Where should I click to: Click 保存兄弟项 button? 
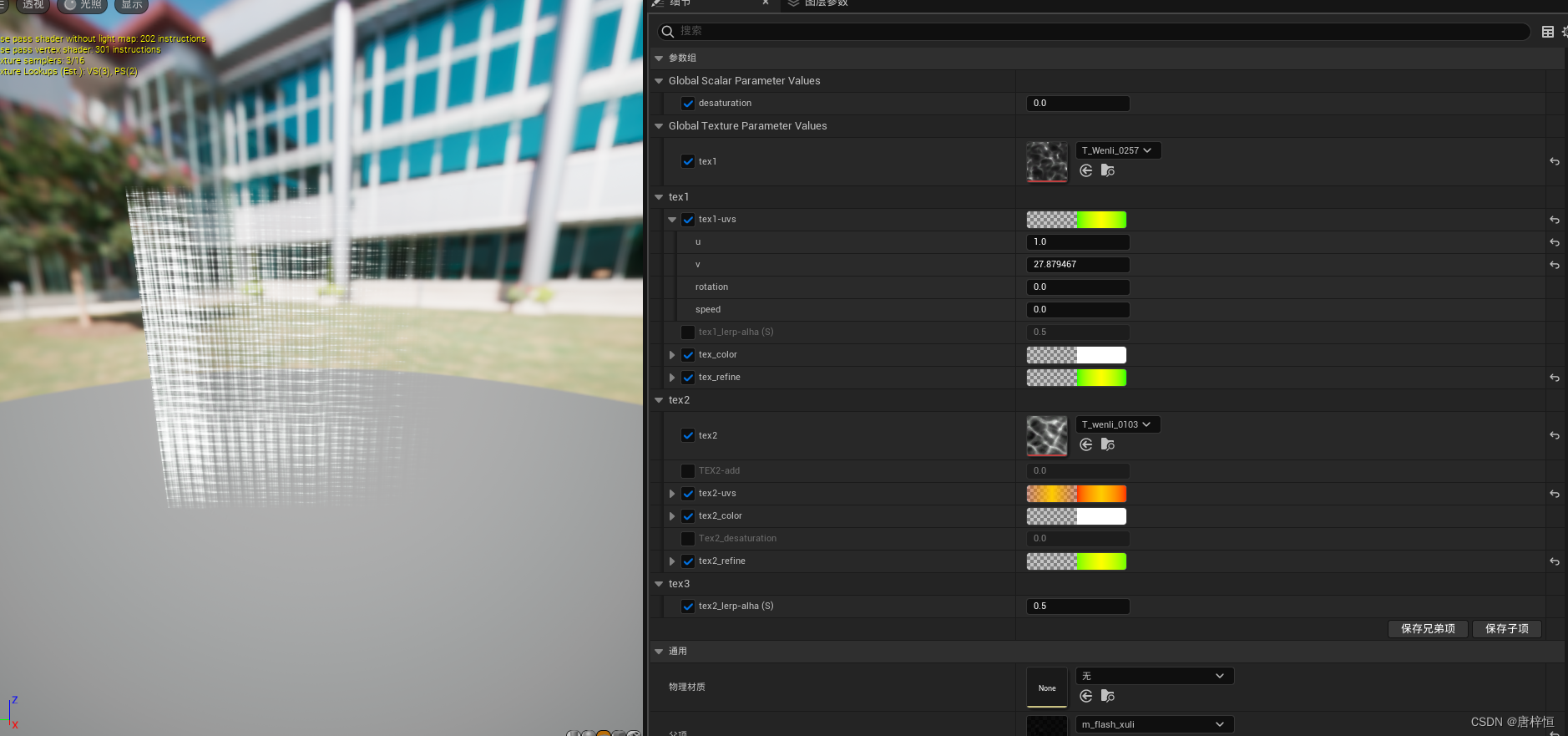click(x=1428, y=629)
